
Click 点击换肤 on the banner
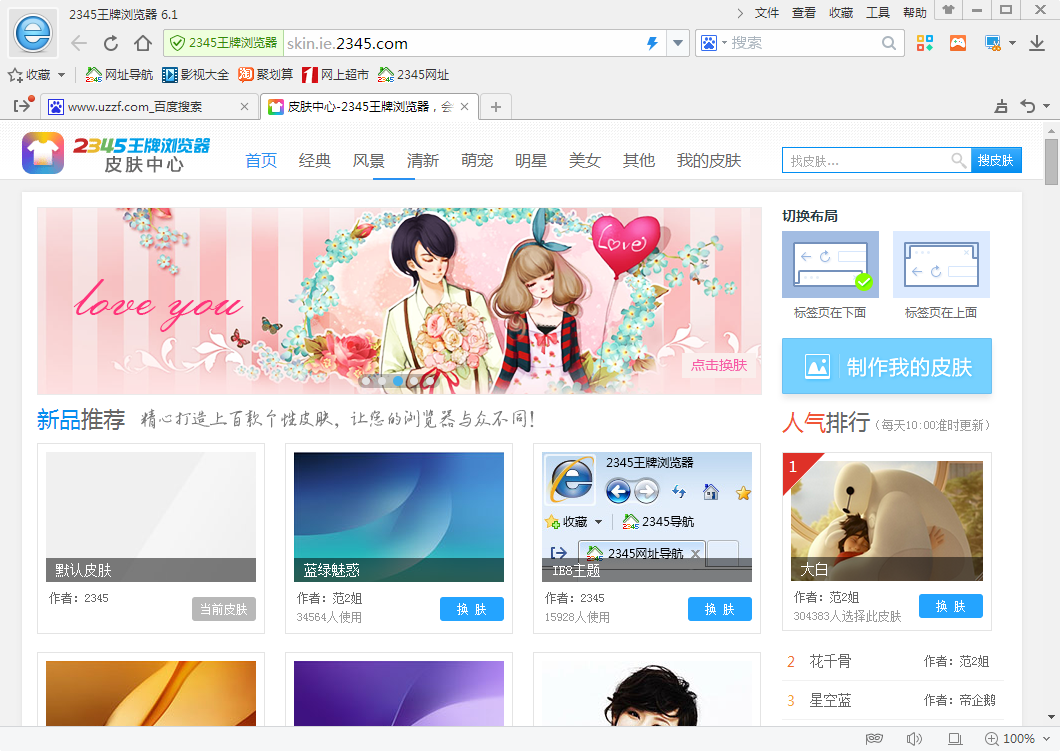coord(719,366)
